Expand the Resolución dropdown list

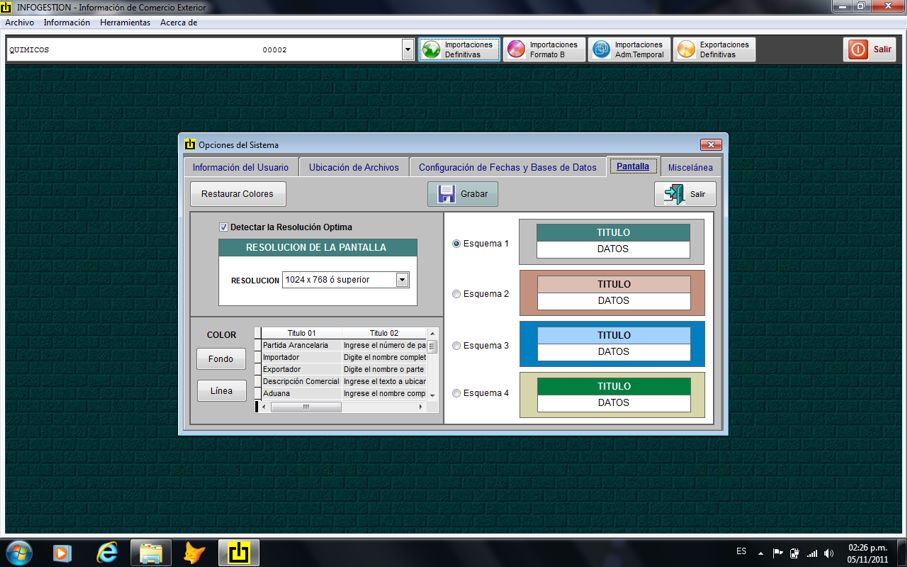402,280
